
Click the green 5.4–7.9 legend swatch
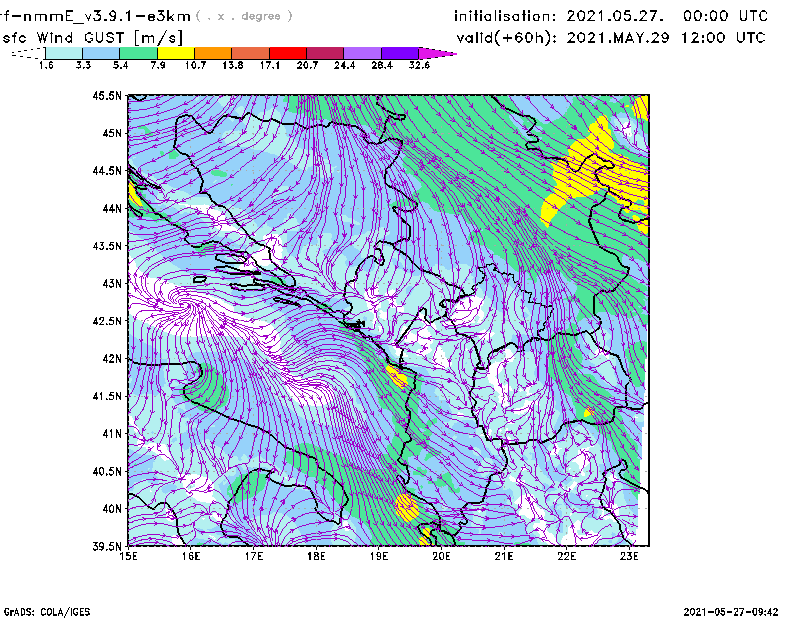tap(138, 53)
